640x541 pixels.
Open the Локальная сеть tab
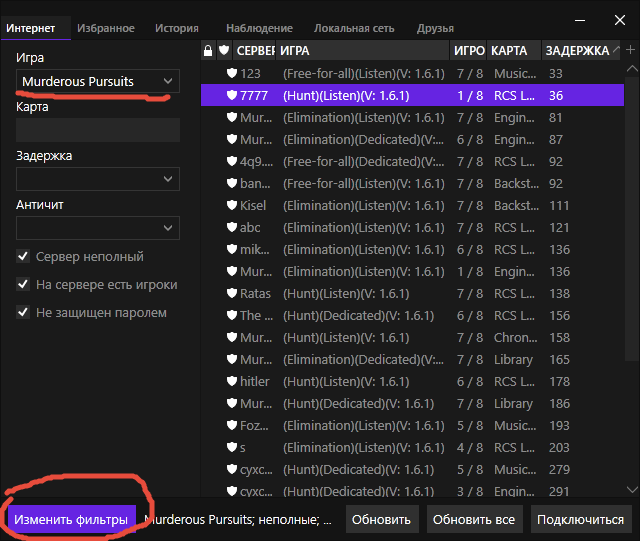[354, 28]
